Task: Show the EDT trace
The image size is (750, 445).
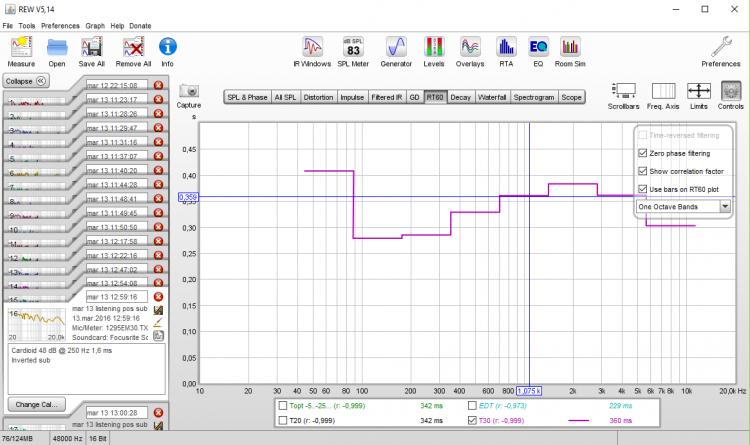Action: click(x=472, y=406)
